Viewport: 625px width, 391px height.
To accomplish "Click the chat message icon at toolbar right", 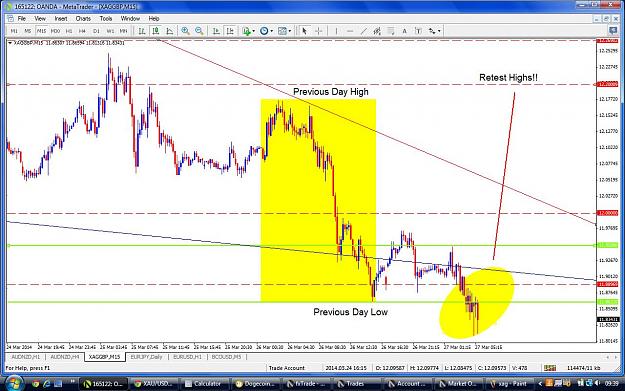I will 613,30.
